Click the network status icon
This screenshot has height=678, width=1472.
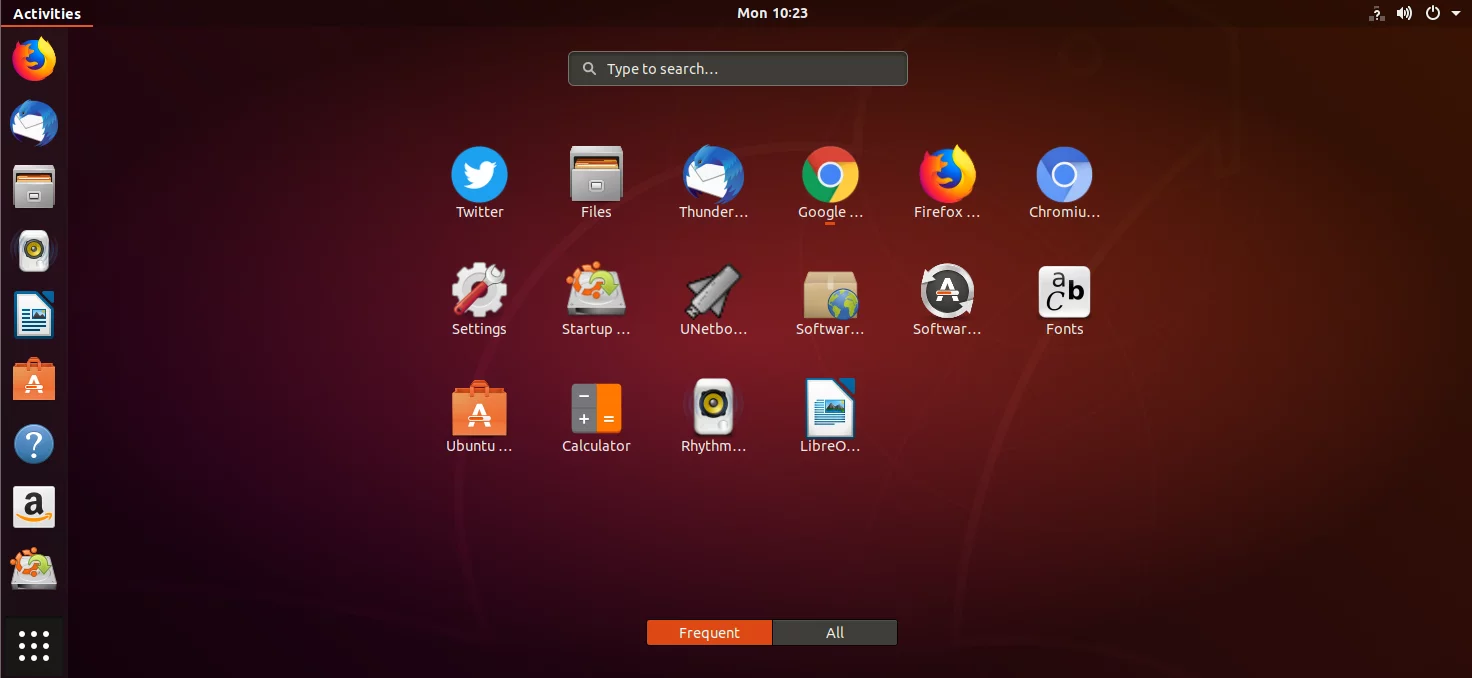pos(1377,13)
